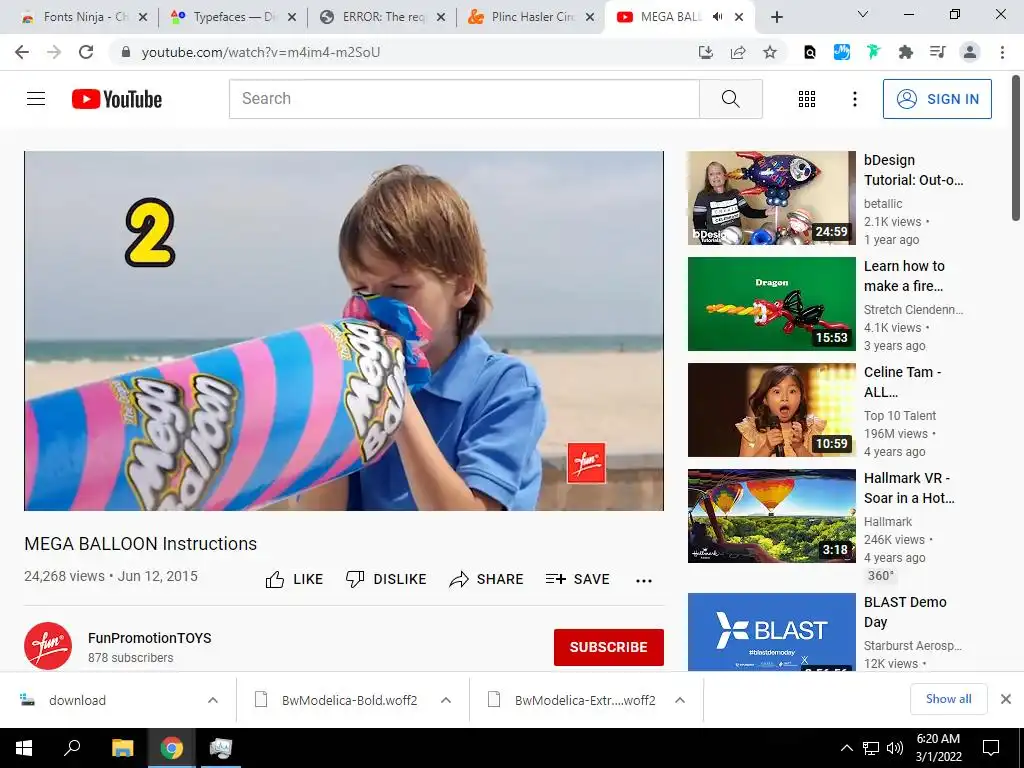Open the YouTube apps grid

[x=807, y=99]
